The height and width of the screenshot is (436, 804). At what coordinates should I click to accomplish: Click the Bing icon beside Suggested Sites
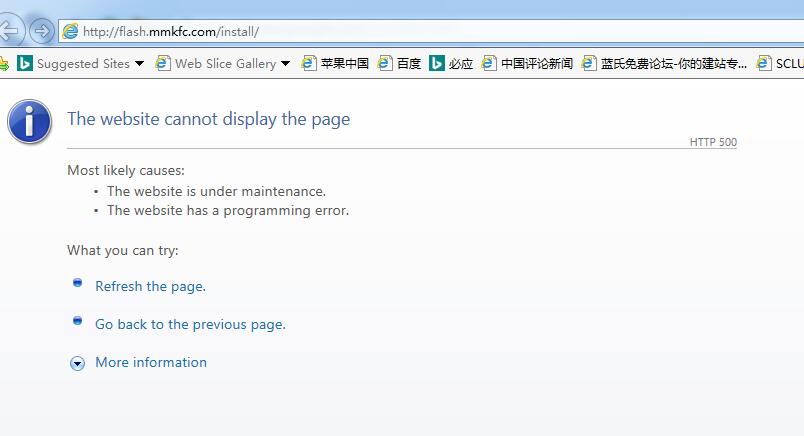coord(24,63)
